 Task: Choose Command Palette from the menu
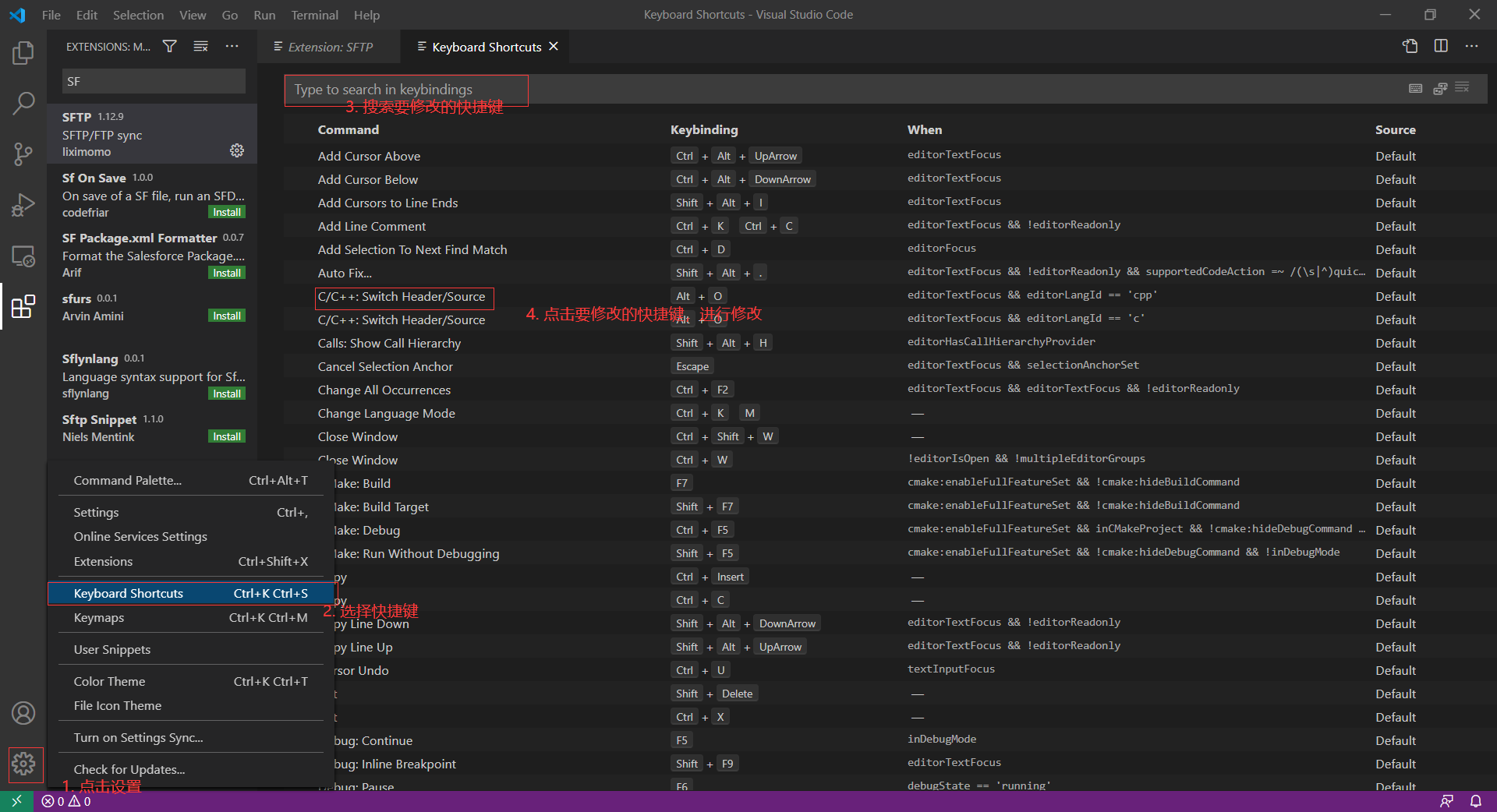[x=191, y=480]
